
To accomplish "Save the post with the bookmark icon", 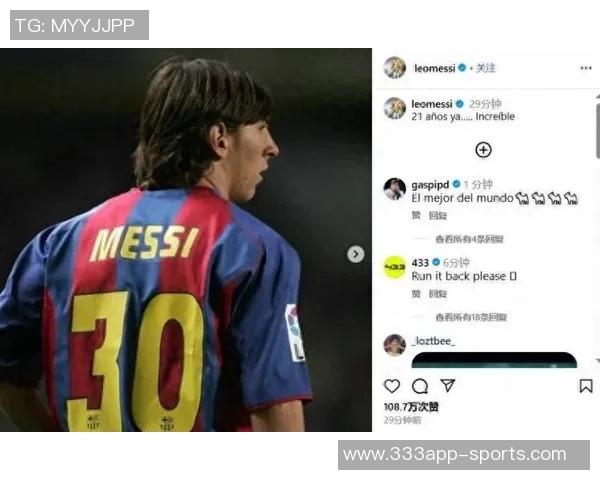I will [x=586, y=386].
